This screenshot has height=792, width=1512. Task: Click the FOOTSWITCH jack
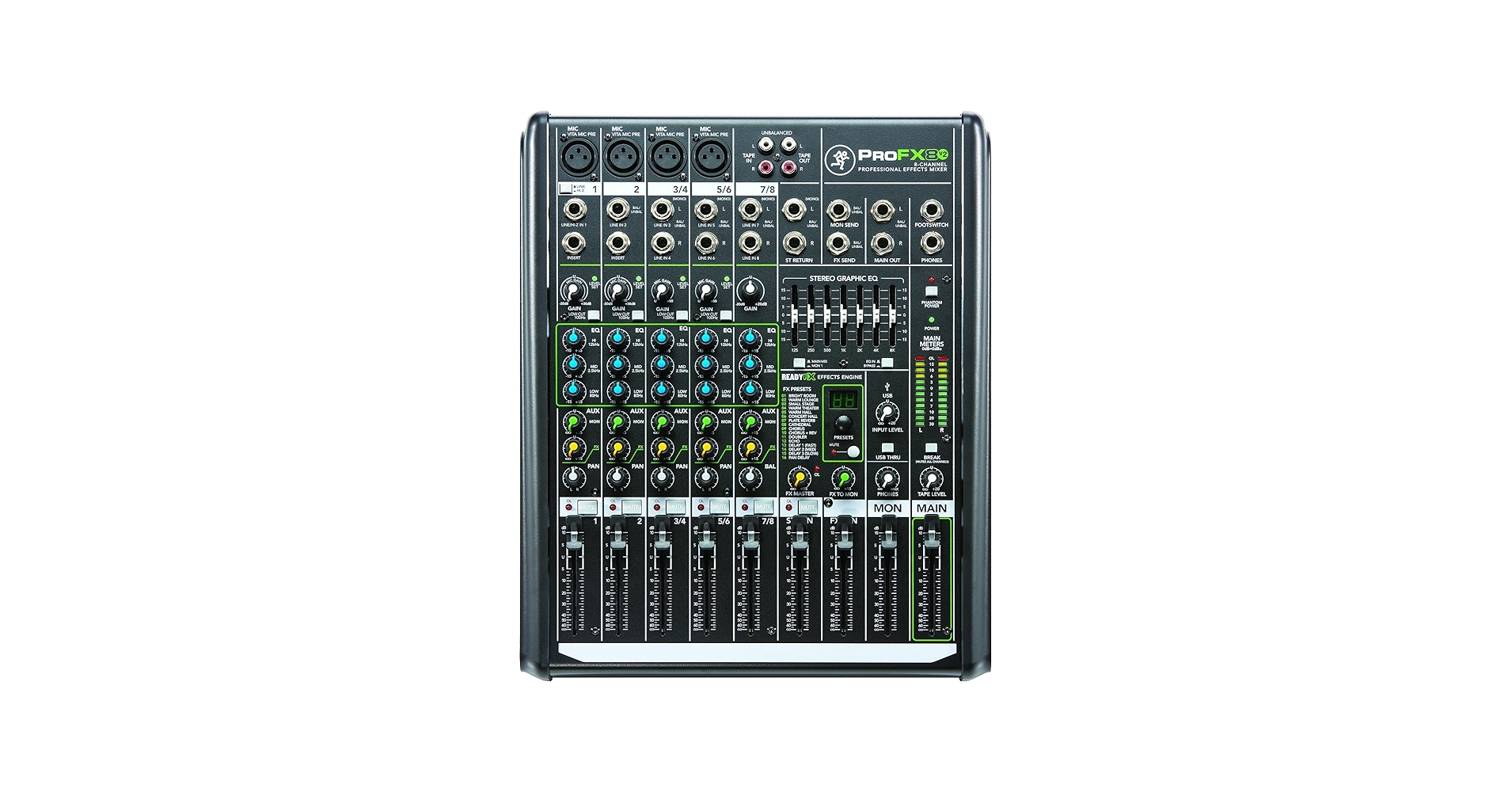(x=931, y=210)
